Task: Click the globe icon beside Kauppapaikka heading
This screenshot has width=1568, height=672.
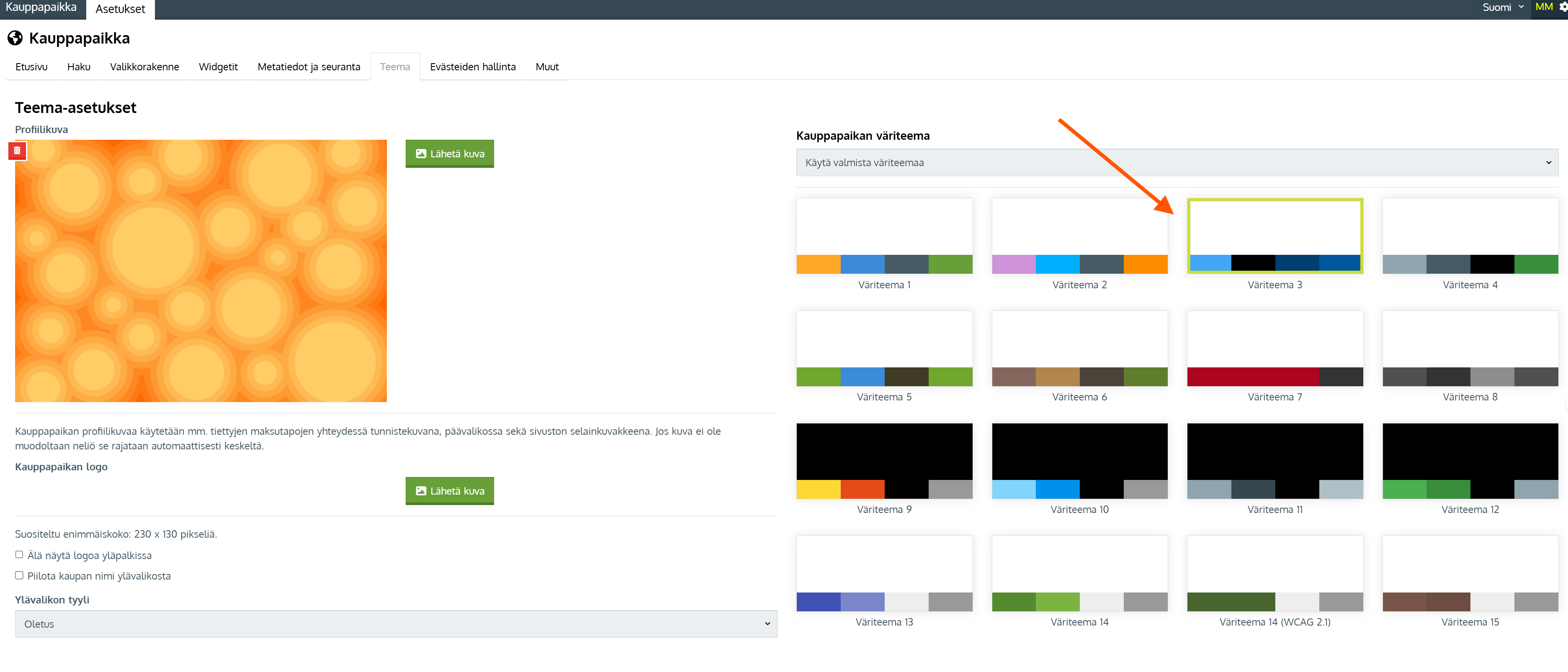Action: pos(15,38)
